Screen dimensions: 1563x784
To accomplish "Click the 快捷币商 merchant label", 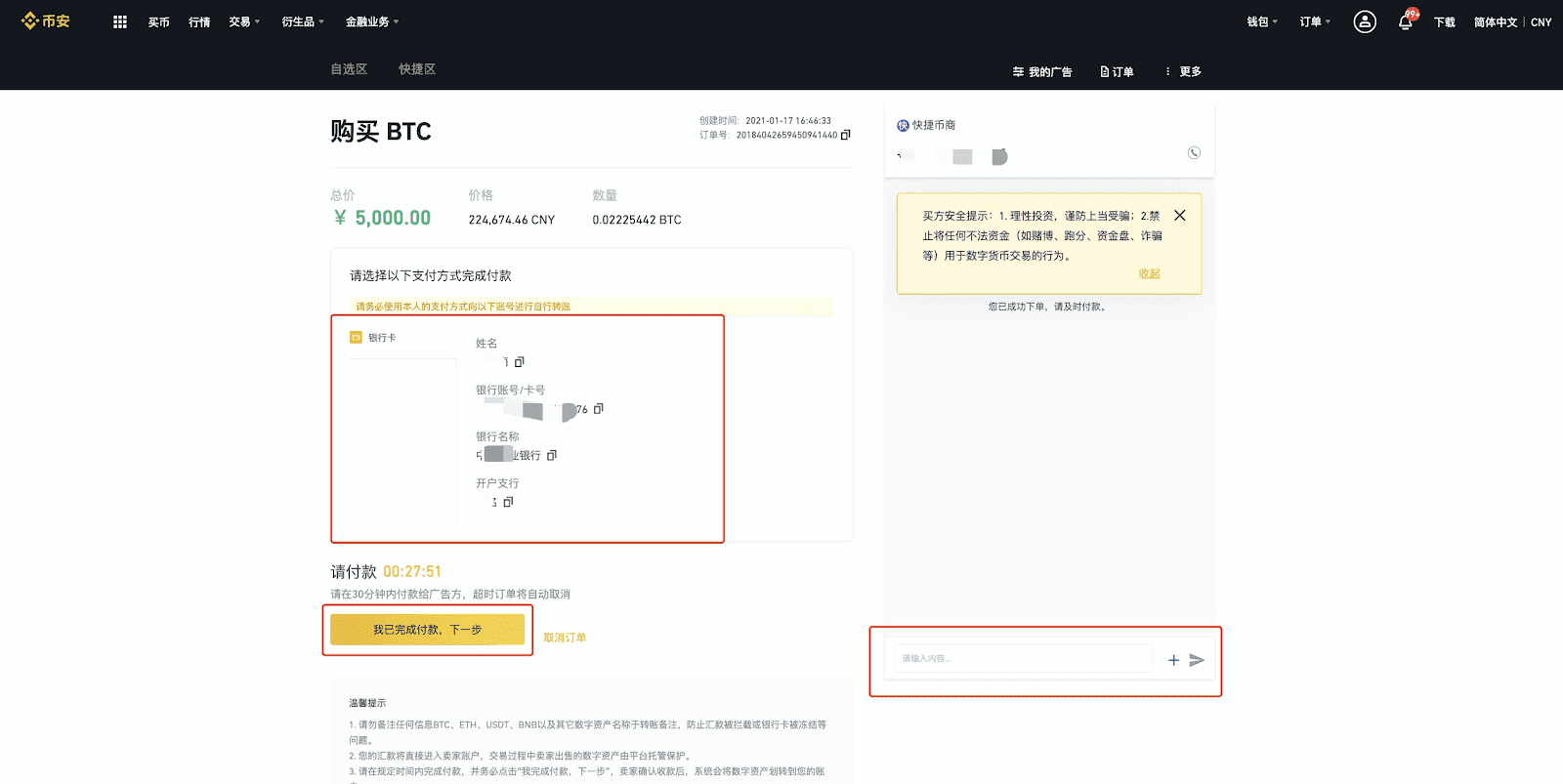I will click(x=926, y=125).
